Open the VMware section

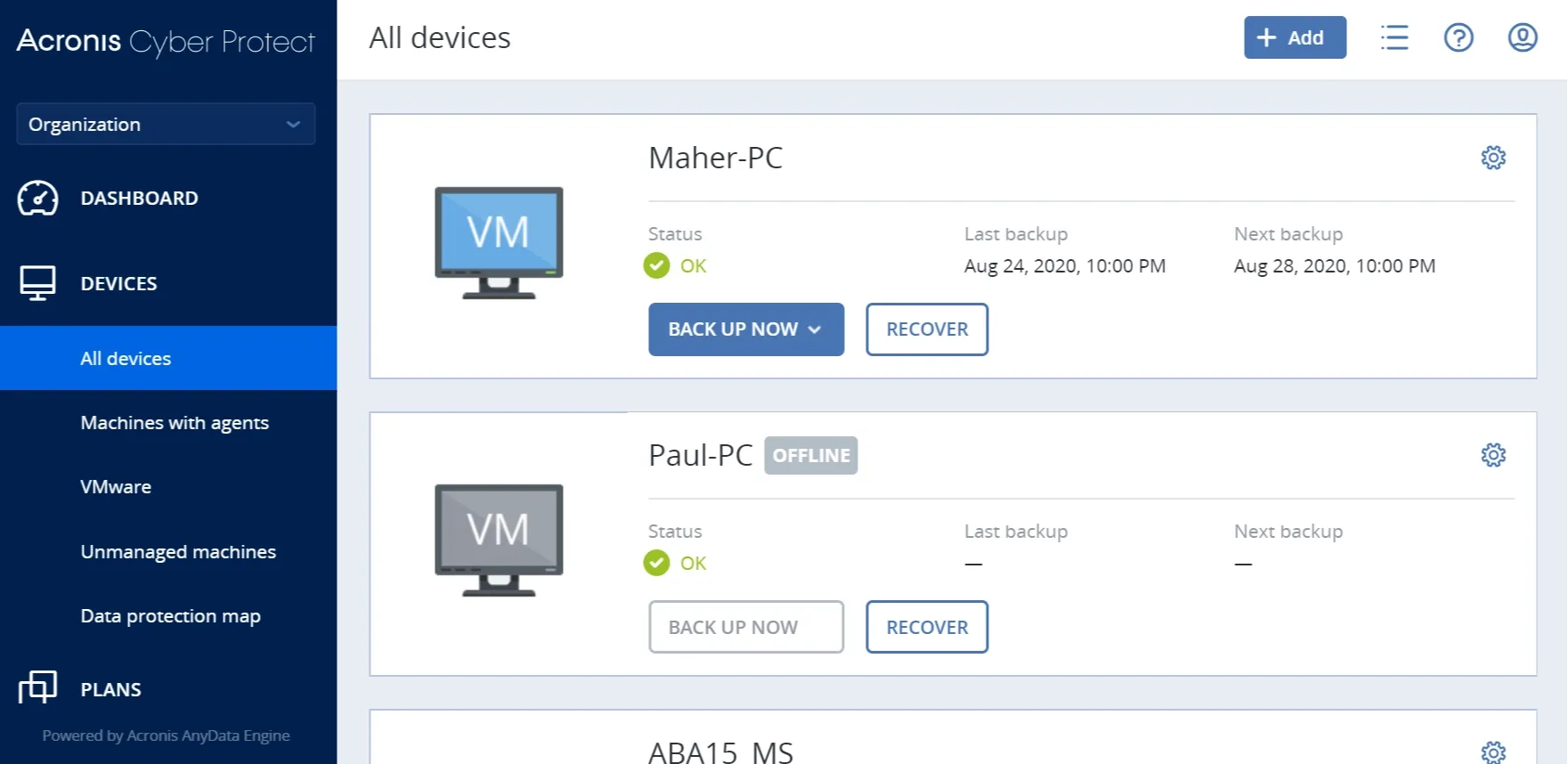[x=116, y=486]
